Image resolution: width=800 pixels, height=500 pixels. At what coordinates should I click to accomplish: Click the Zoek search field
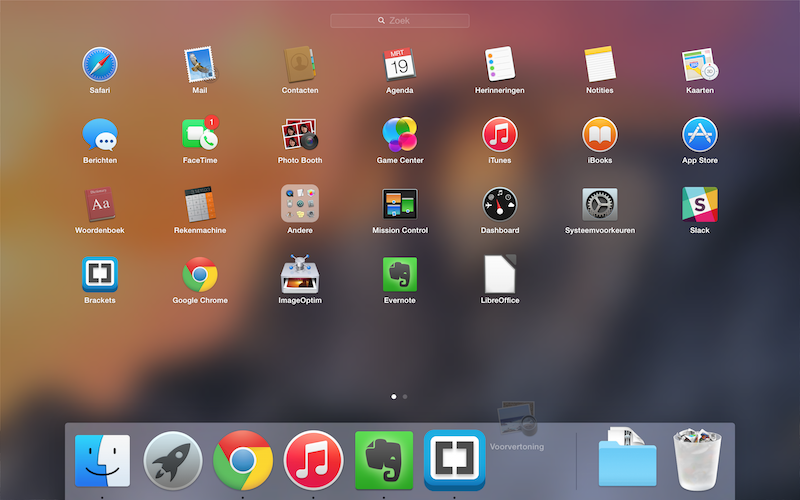point(399,20)
